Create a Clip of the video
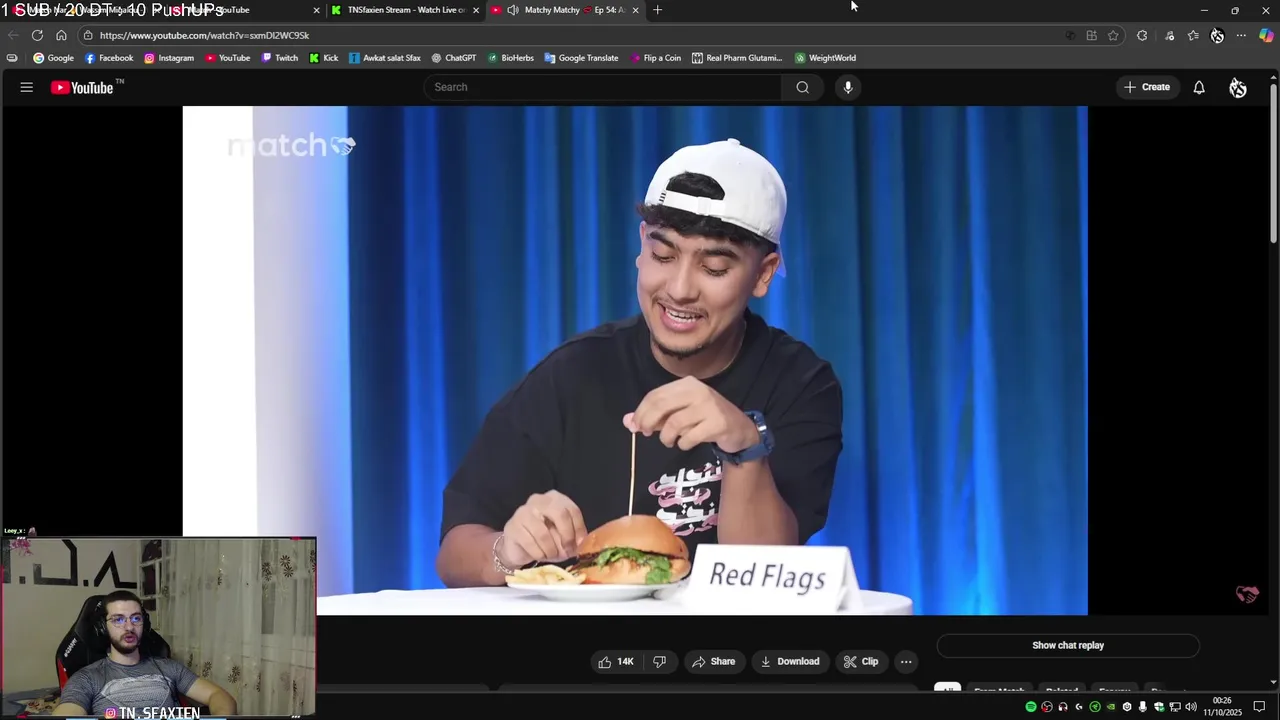This screenshot has width=1280, height=720. coord(861,661)
